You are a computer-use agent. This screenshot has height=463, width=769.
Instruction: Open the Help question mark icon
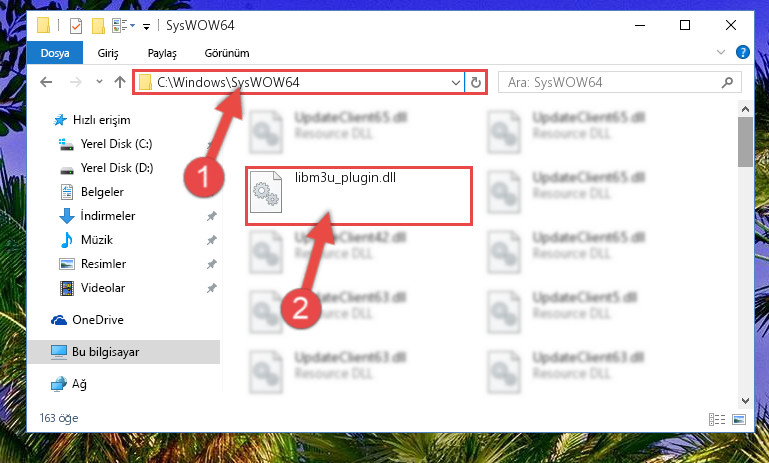[x=743, y=52]
